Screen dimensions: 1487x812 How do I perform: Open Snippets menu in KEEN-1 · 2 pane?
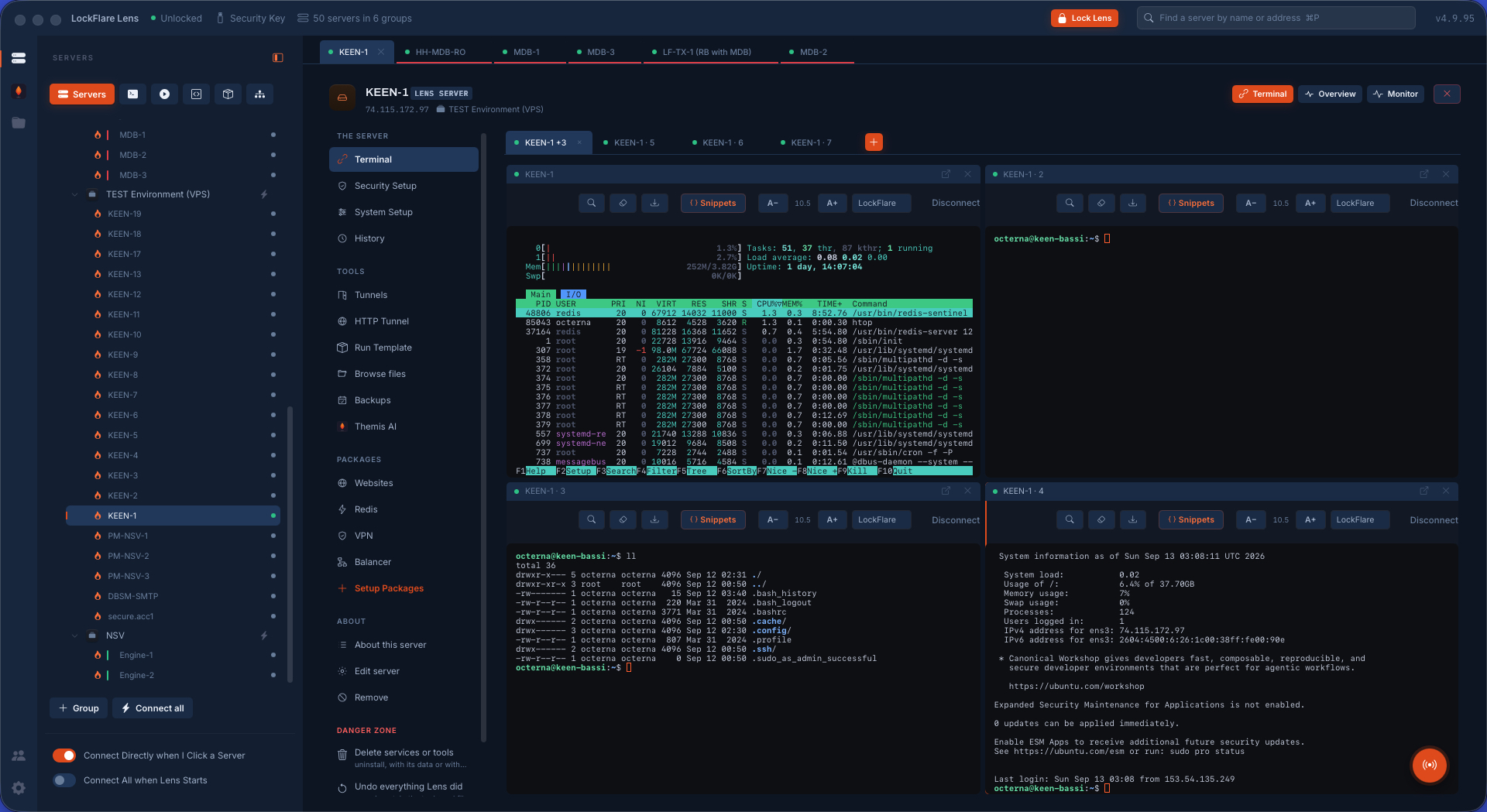point(1191,203)
